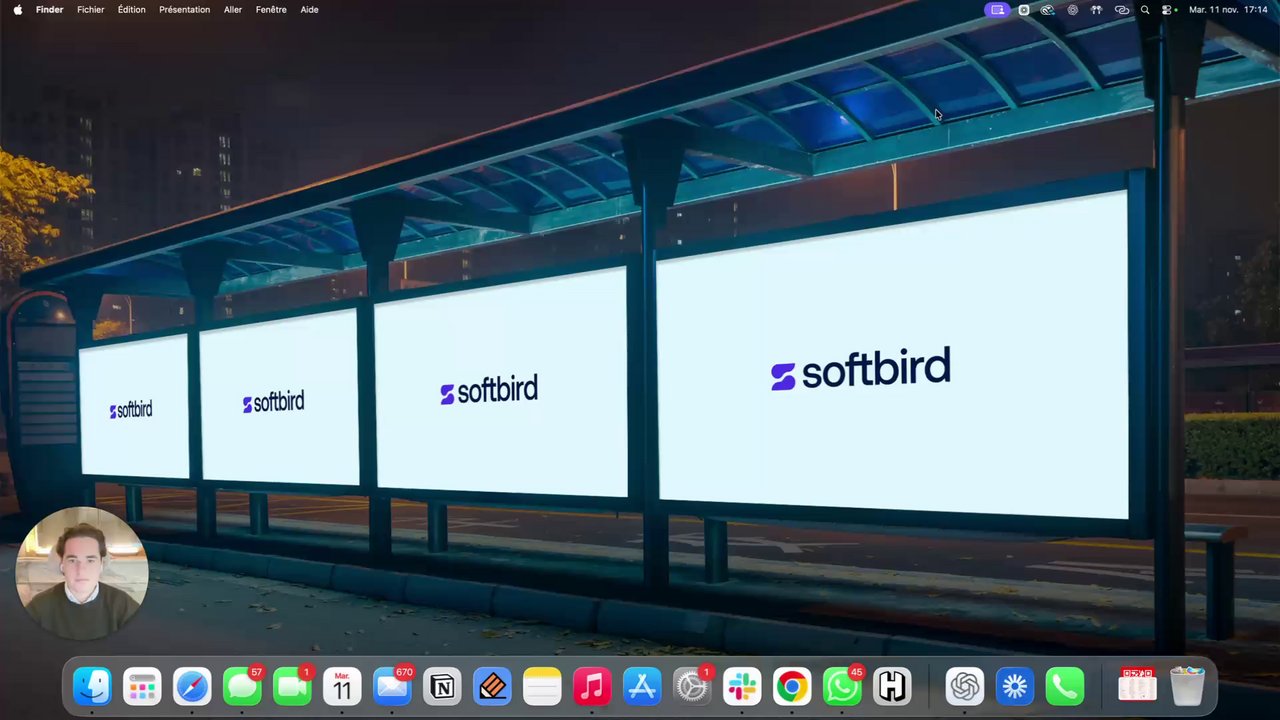
Task: Click the chain link menu bar icon
Action: 1122,9
